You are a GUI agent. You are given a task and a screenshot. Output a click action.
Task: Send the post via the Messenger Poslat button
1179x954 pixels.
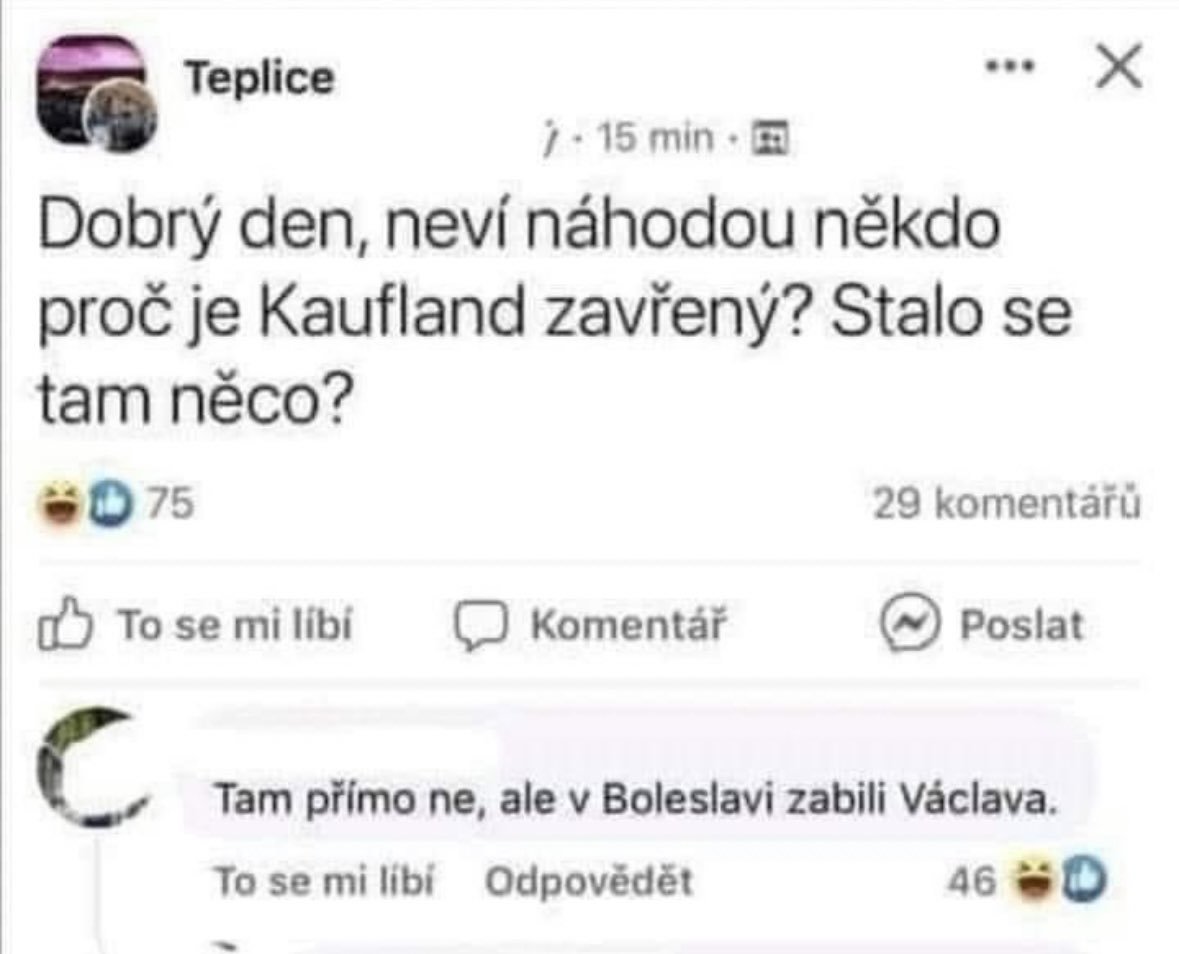983,625
